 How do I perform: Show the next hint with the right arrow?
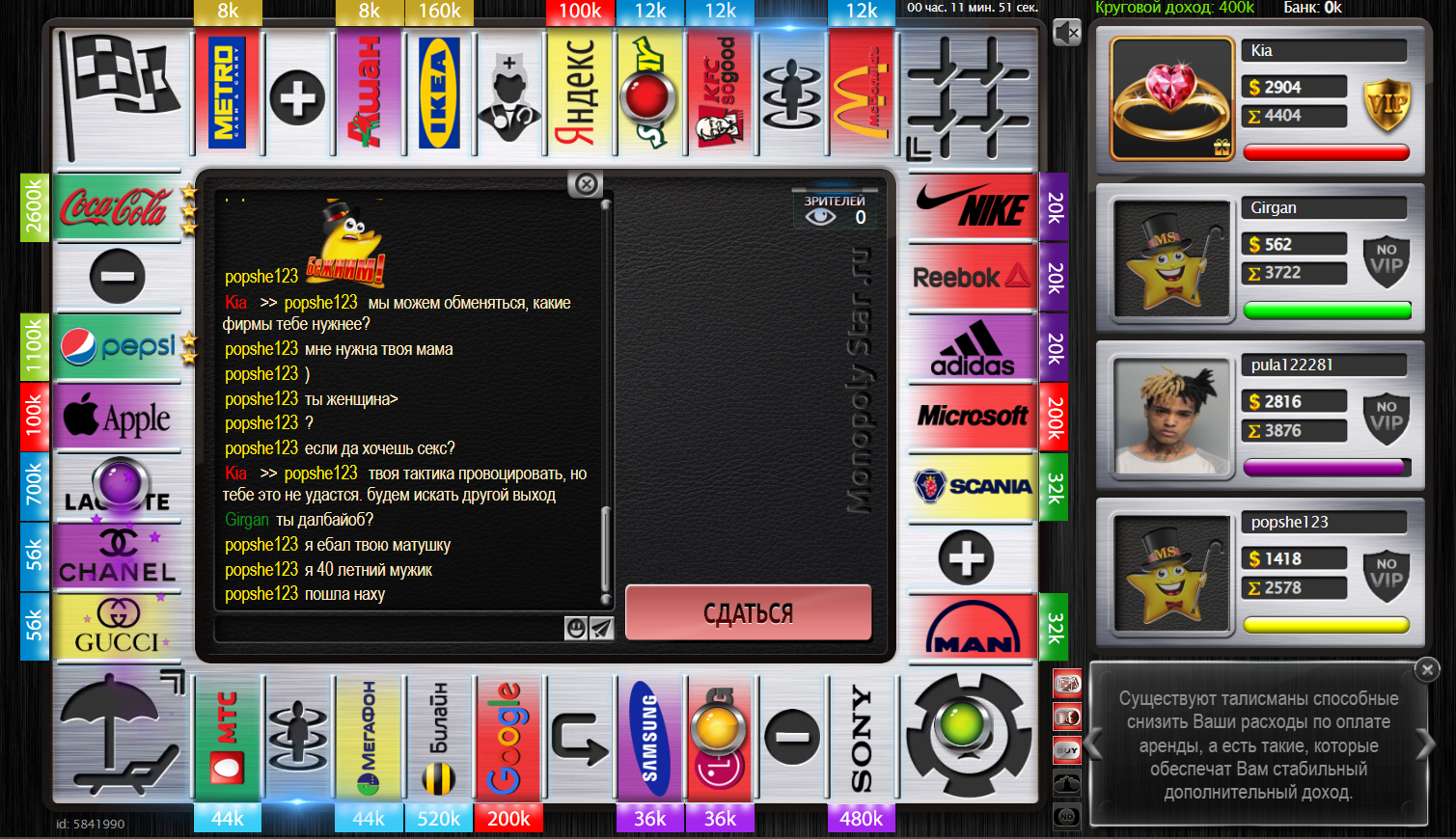1425,744
